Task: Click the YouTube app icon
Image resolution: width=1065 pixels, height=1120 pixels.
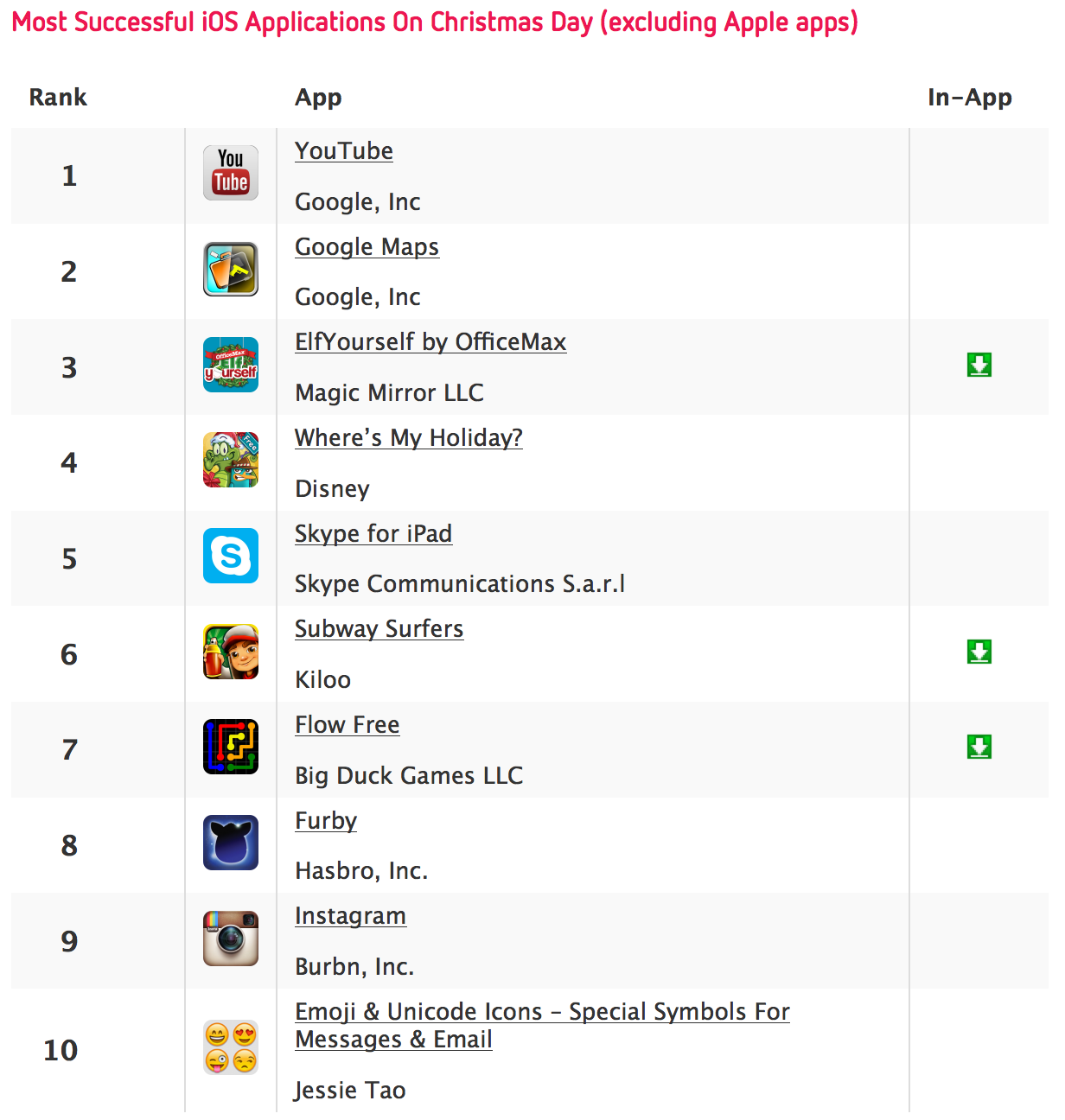Action: click(x=231, y=173)
